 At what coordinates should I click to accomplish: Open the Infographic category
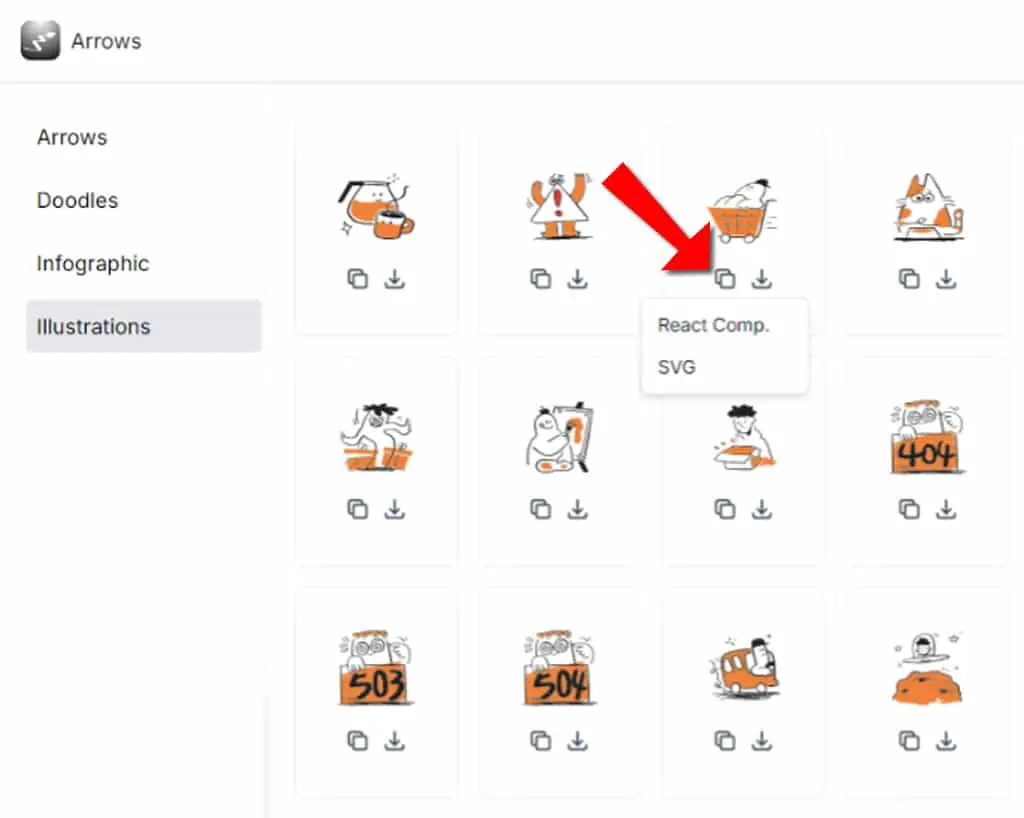click(93, 263)
